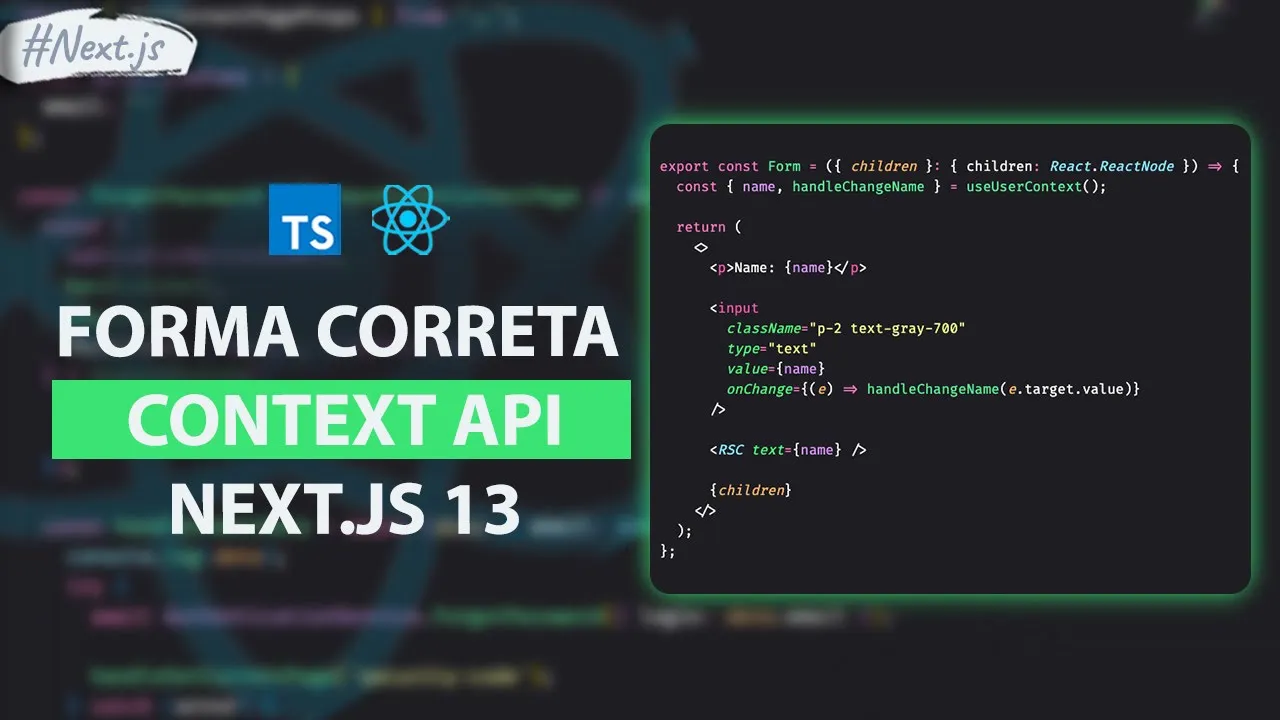The image size is (1280, 720).
Task: Click the '<RSC text={name} />' line
Action: (x=788, y=450)
